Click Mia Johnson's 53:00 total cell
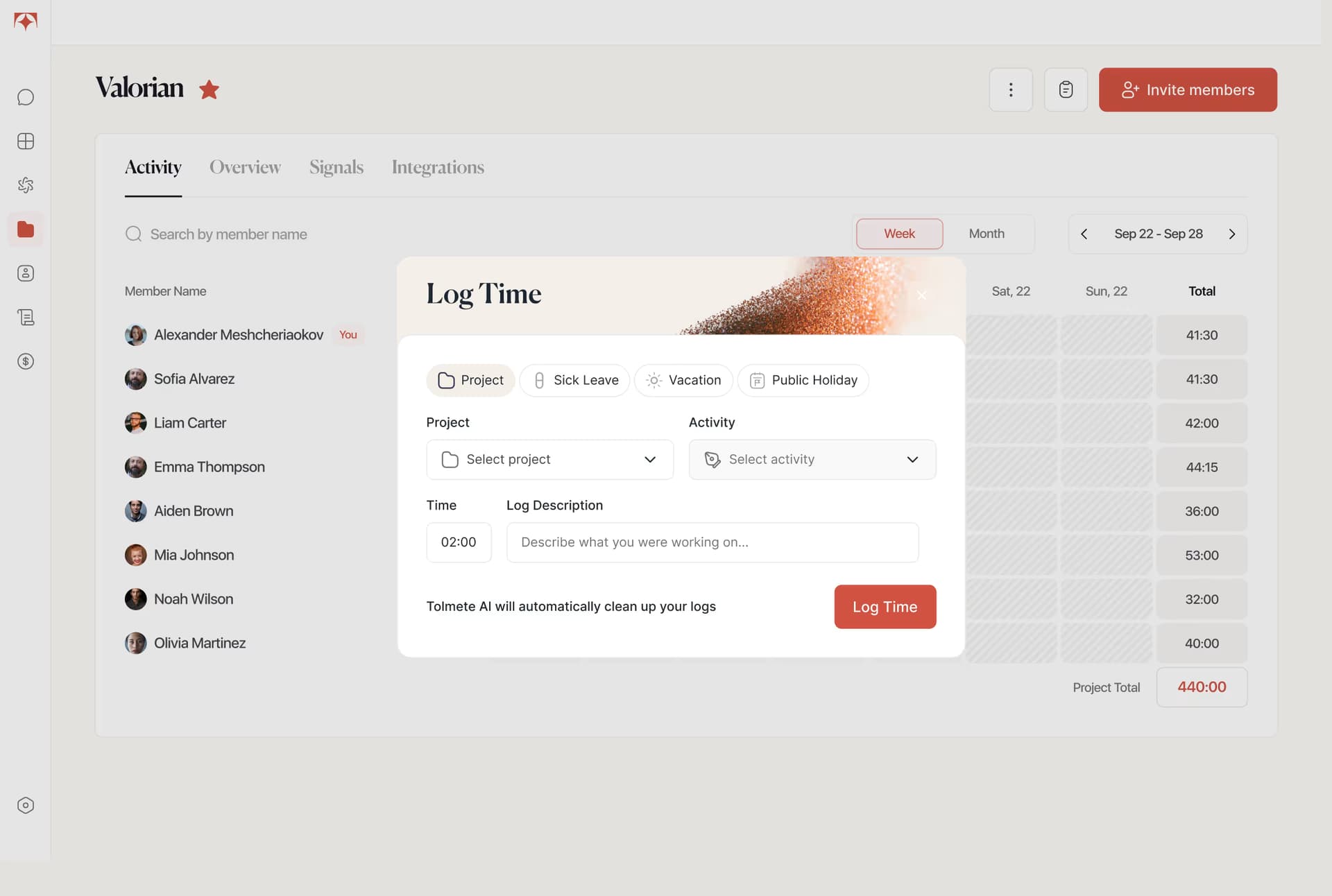The width and height of the screenshot is (1332, 896). pos(1202,555)
